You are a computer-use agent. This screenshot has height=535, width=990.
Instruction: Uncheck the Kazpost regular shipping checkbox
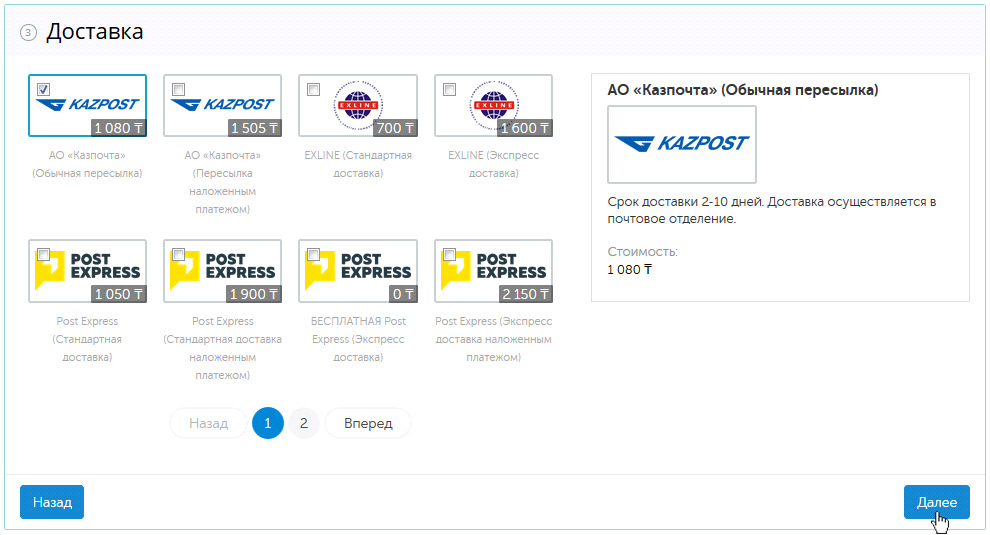point(43,90)
